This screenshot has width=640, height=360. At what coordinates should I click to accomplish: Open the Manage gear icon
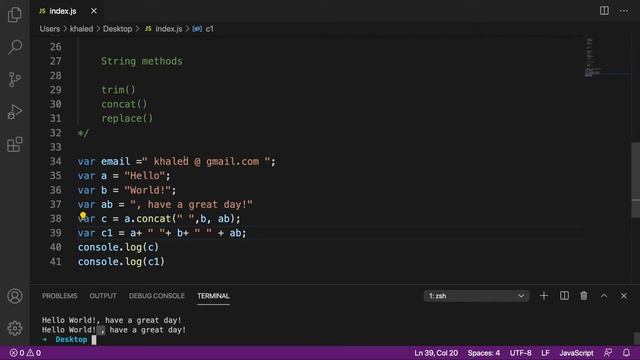click(x=15, y=328)
